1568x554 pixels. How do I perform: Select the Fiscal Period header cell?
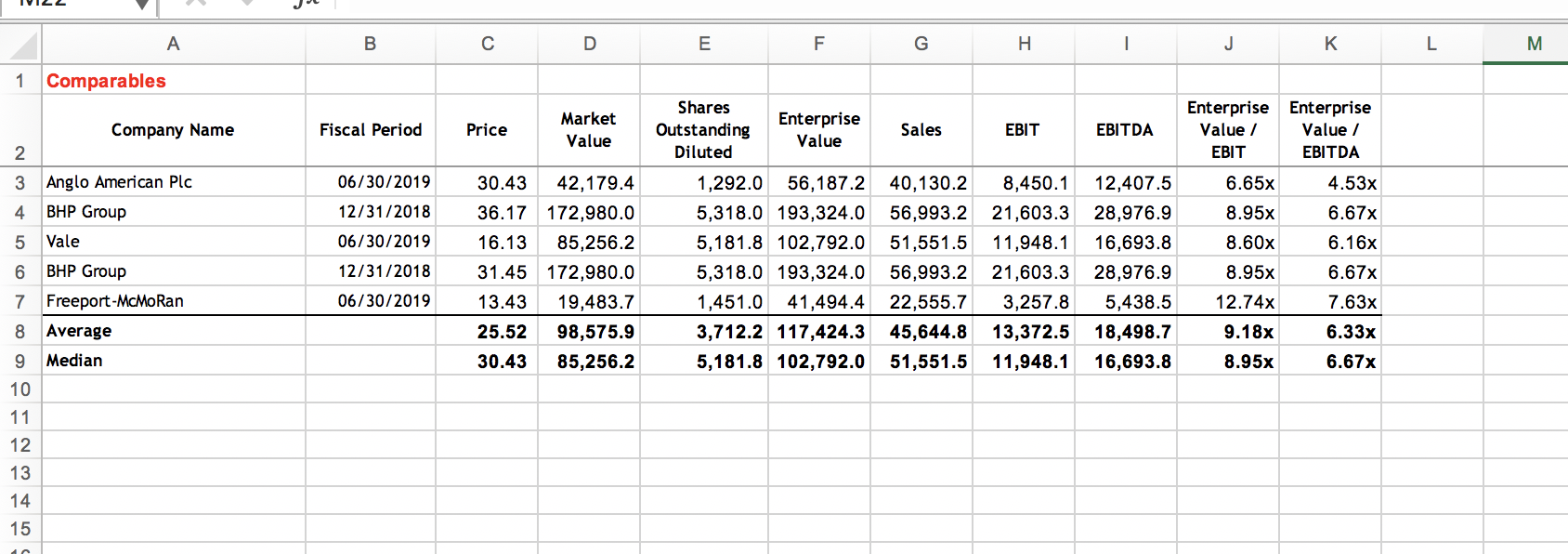(371, 130)
